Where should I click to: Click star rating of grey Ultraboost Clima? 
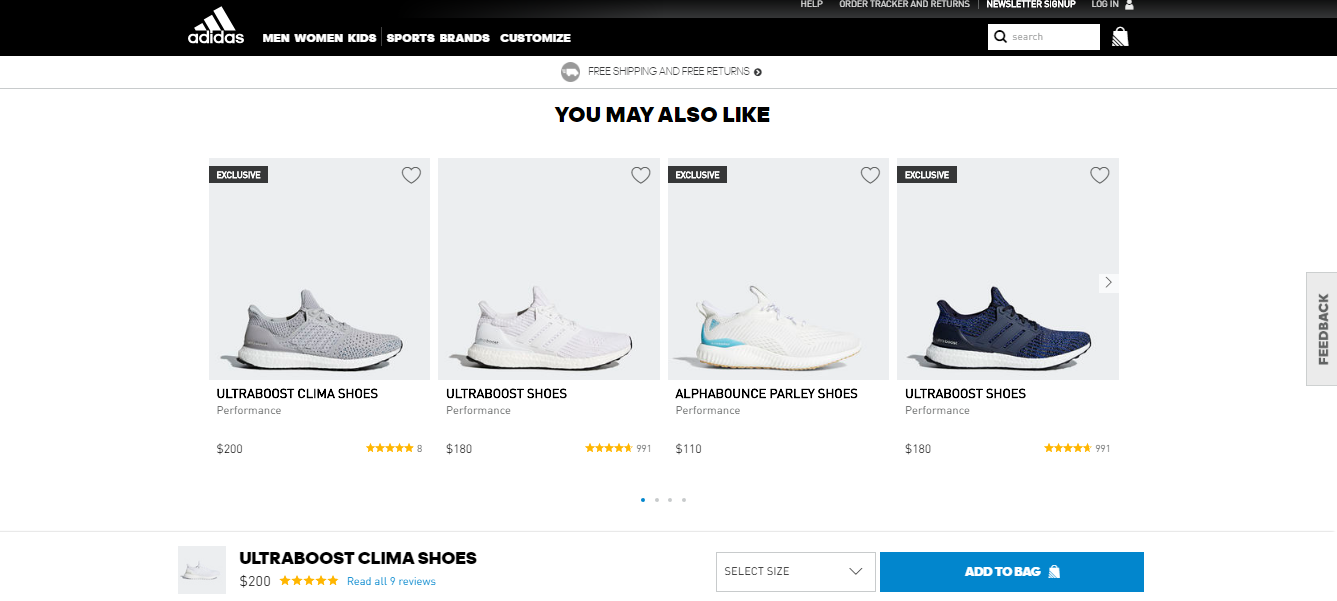pos(389,448)
